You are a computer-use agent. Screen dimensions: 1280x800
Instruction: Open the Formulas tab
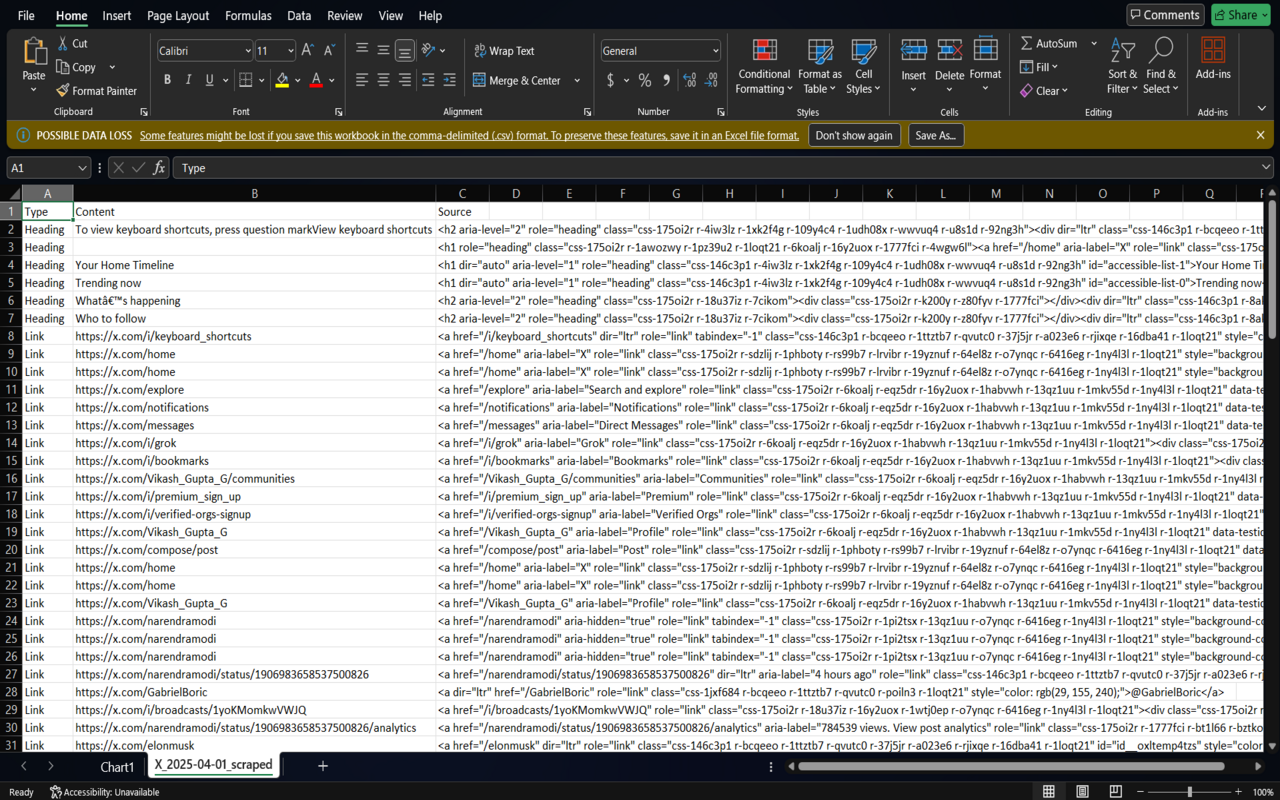[x=248, y=15]
